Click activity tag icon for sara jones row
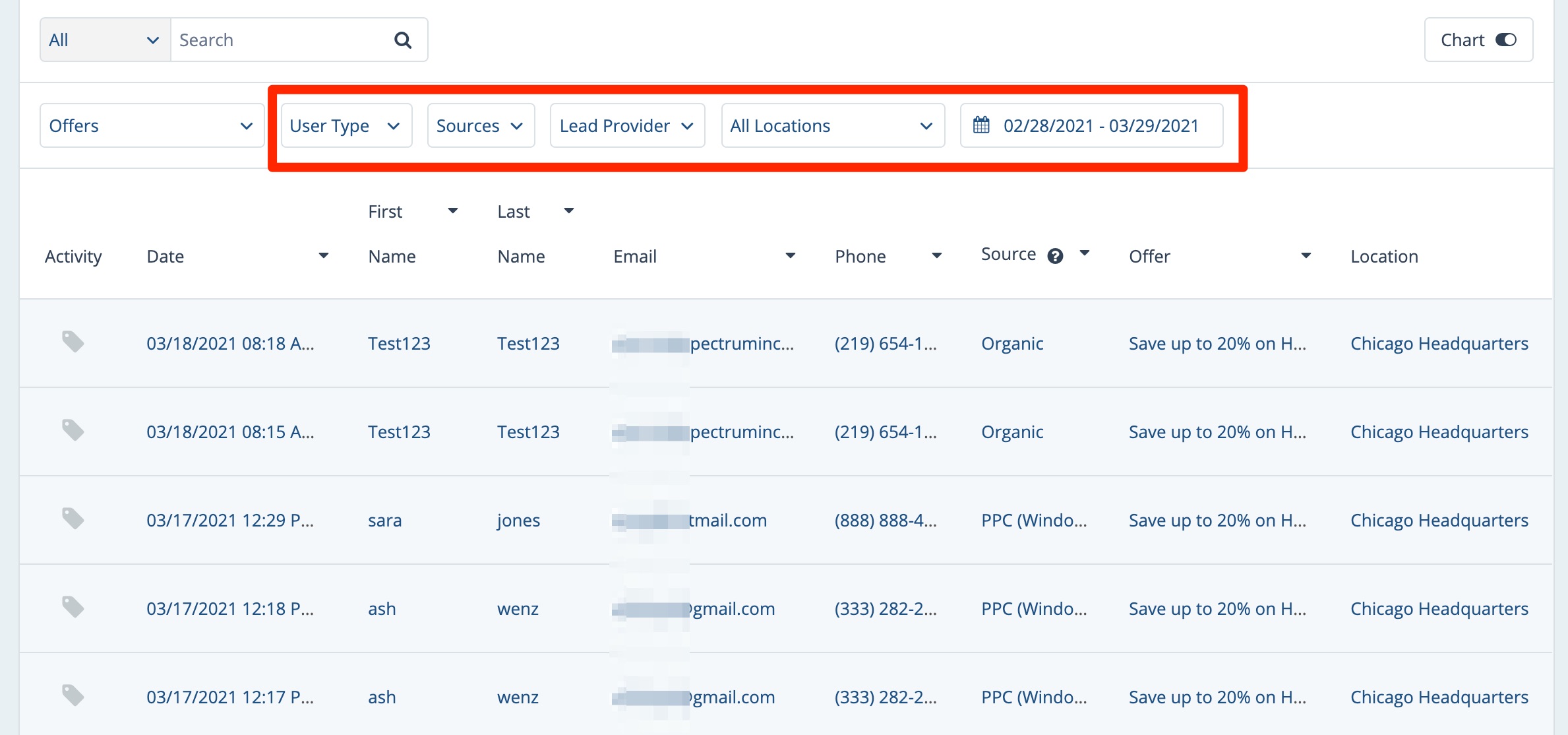1568x735 pixels. click(73, 519)
